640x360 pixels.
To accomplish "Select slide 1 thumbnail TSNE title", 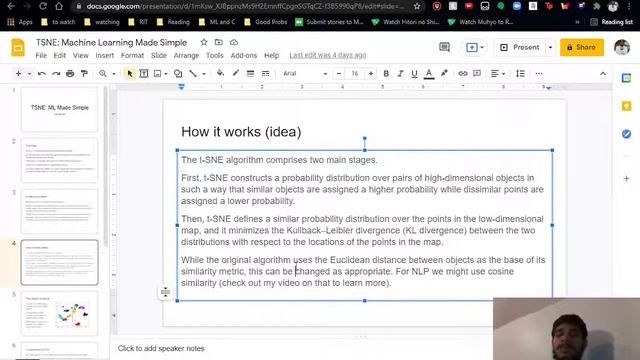I will [x=60, y=109].
